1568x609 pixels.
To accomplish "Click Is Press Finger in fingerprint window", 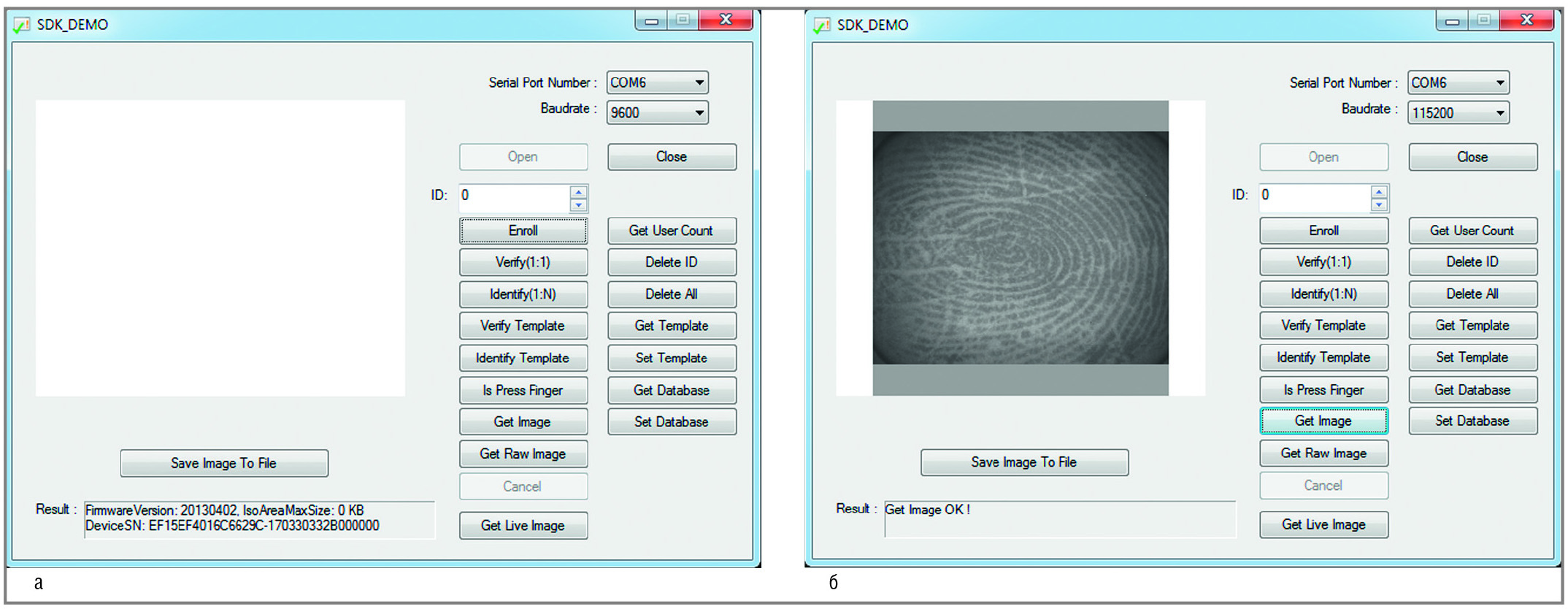I will pyautogui.click(x=1323, y=390).
